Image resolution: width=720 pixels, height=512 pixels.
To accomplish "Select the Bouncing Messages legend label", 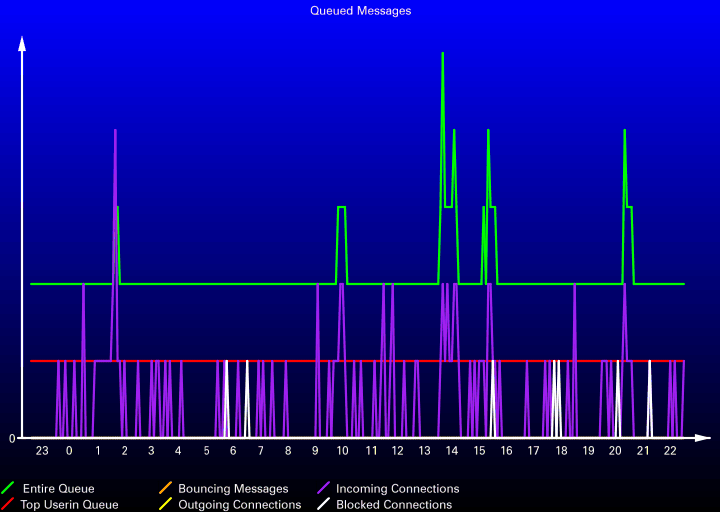I will click(x=233, y=489).
